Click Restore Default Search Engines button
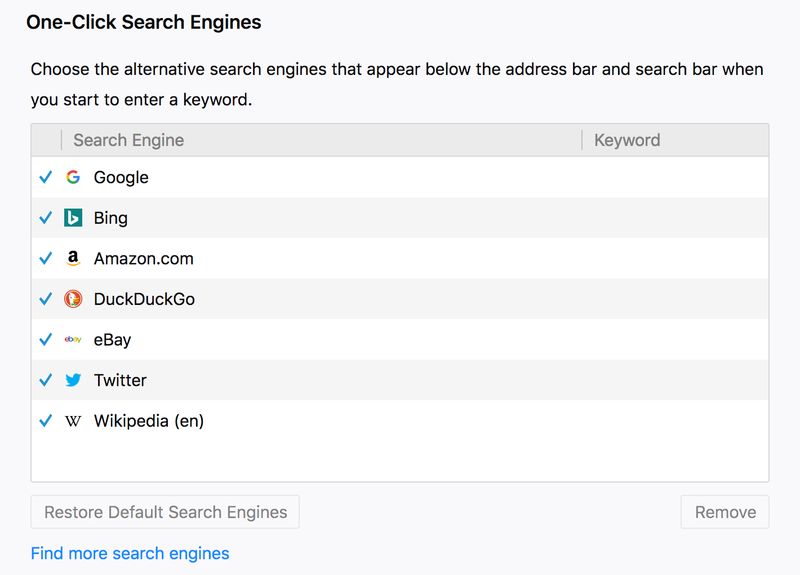Viewport: 800px width, 575px height. [x=165, y=512]
